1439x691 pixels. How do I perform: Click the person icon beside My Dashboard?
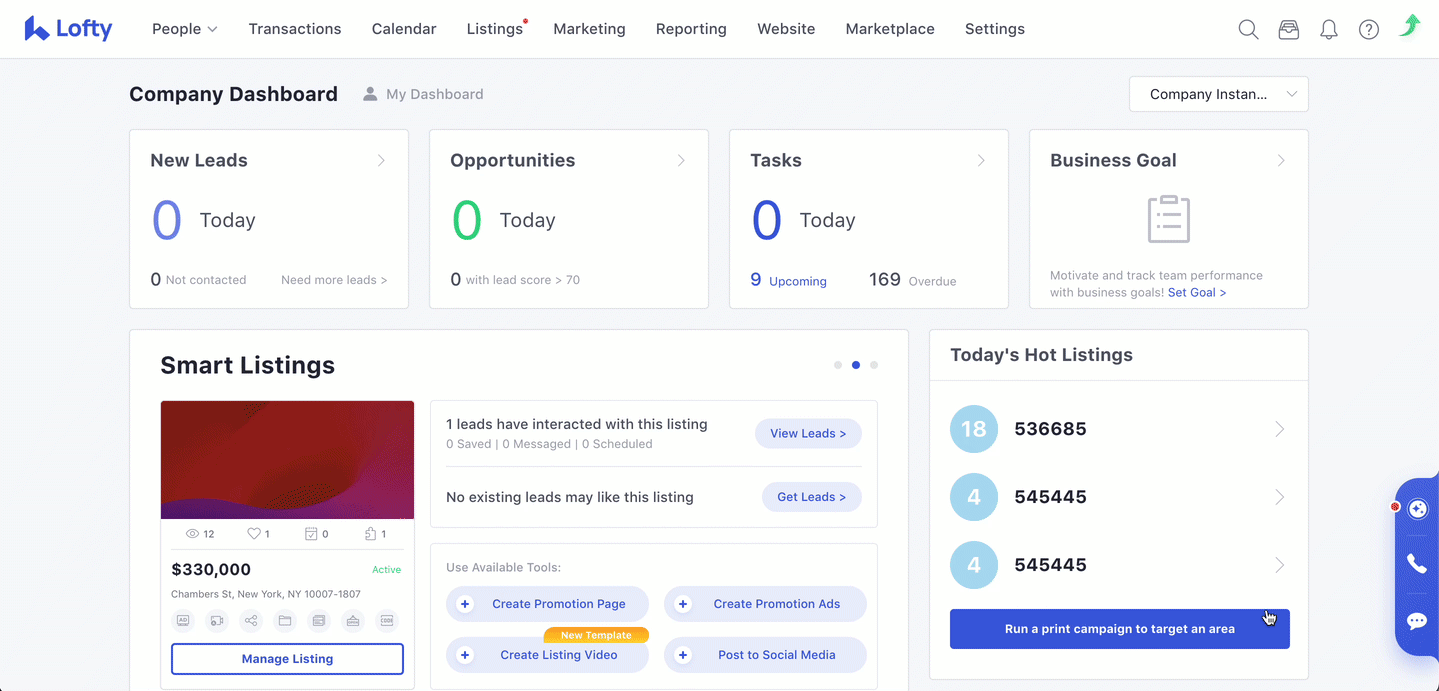370,94
